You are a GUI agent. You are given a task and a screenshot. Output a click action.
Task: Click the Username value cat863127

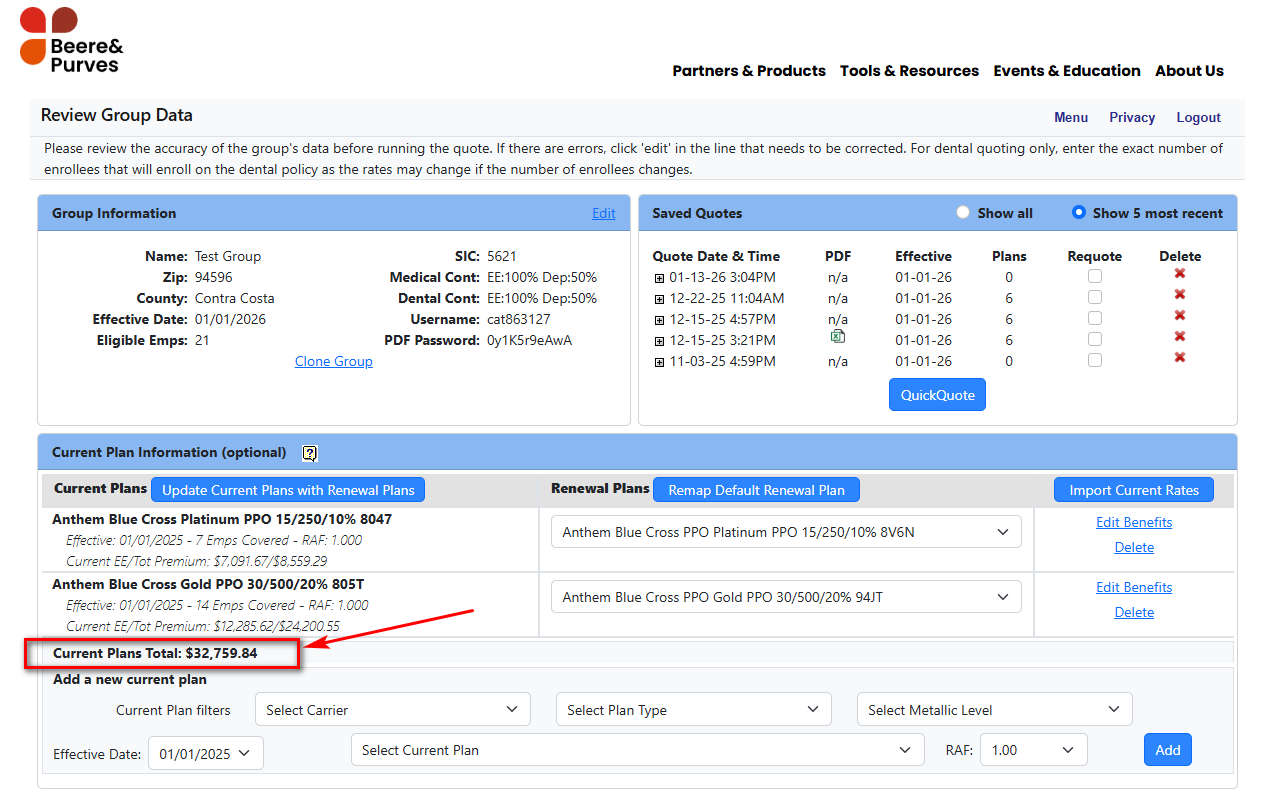518,319
